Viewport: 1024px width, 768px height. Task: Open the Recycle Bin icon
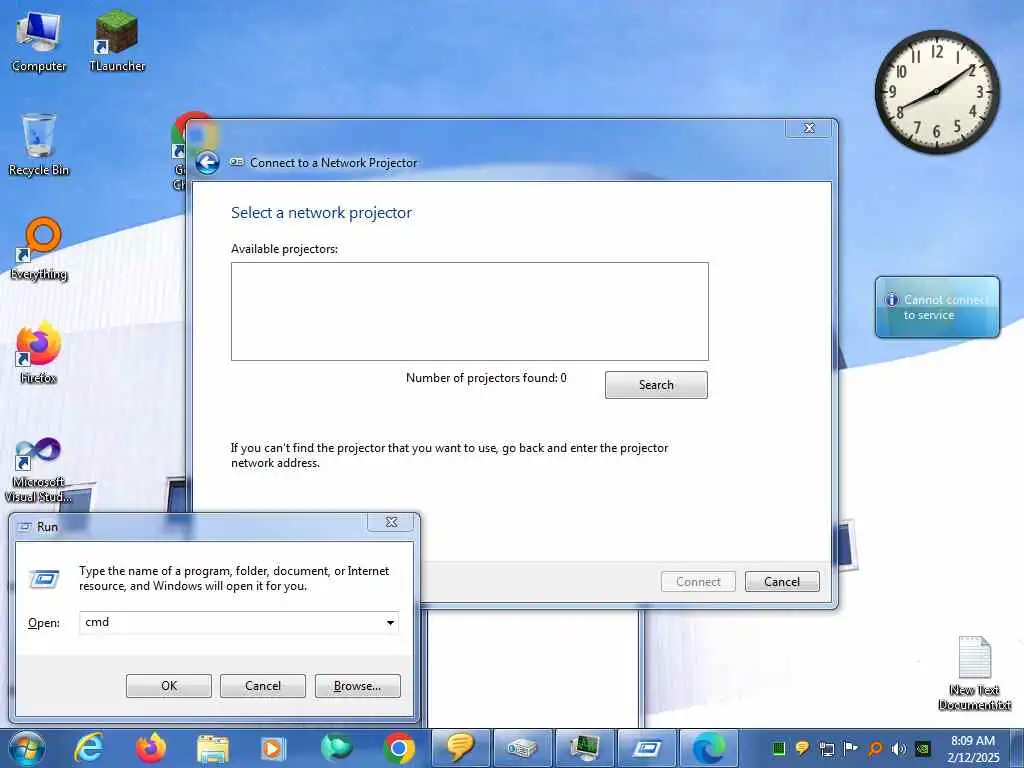point(39,145)
